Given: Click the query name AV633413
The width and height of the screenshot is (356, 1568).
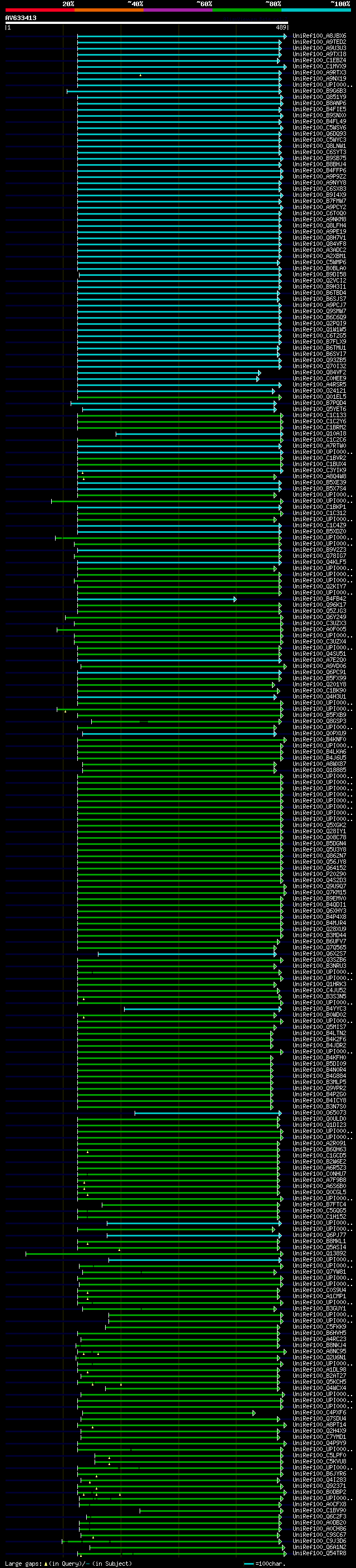Looking at the screenshot, I should (x=21, y=18).
